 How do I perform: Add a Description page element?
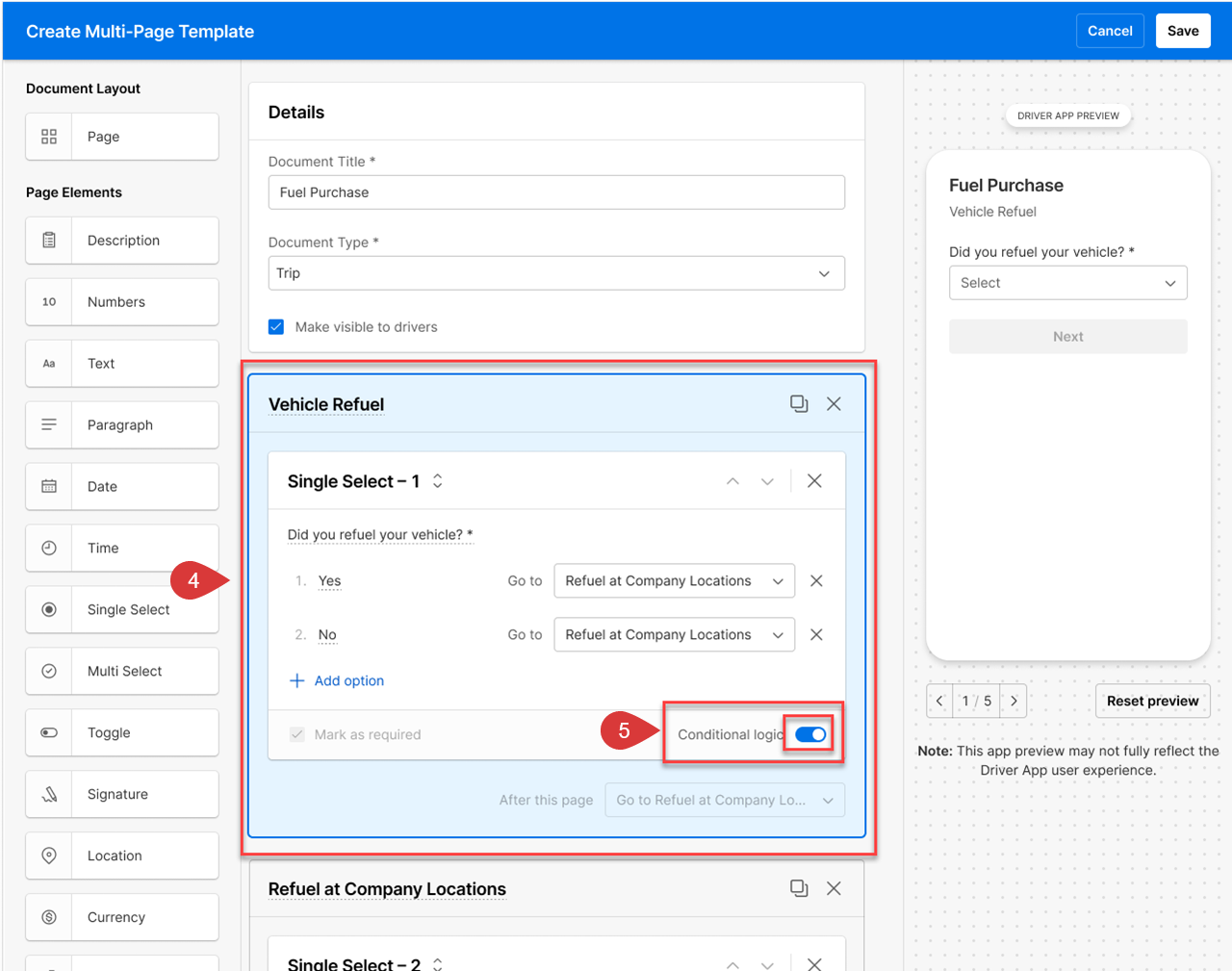122,241
